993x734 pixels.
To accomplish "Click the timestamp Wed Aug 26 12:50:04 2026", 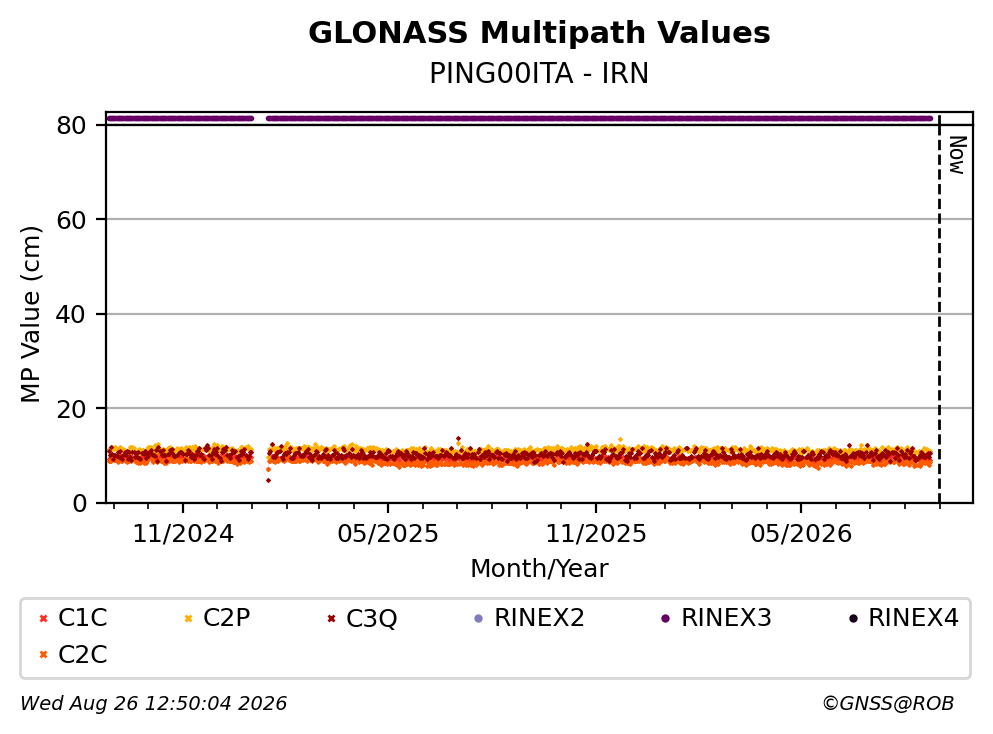I will (x=154, y=704).
